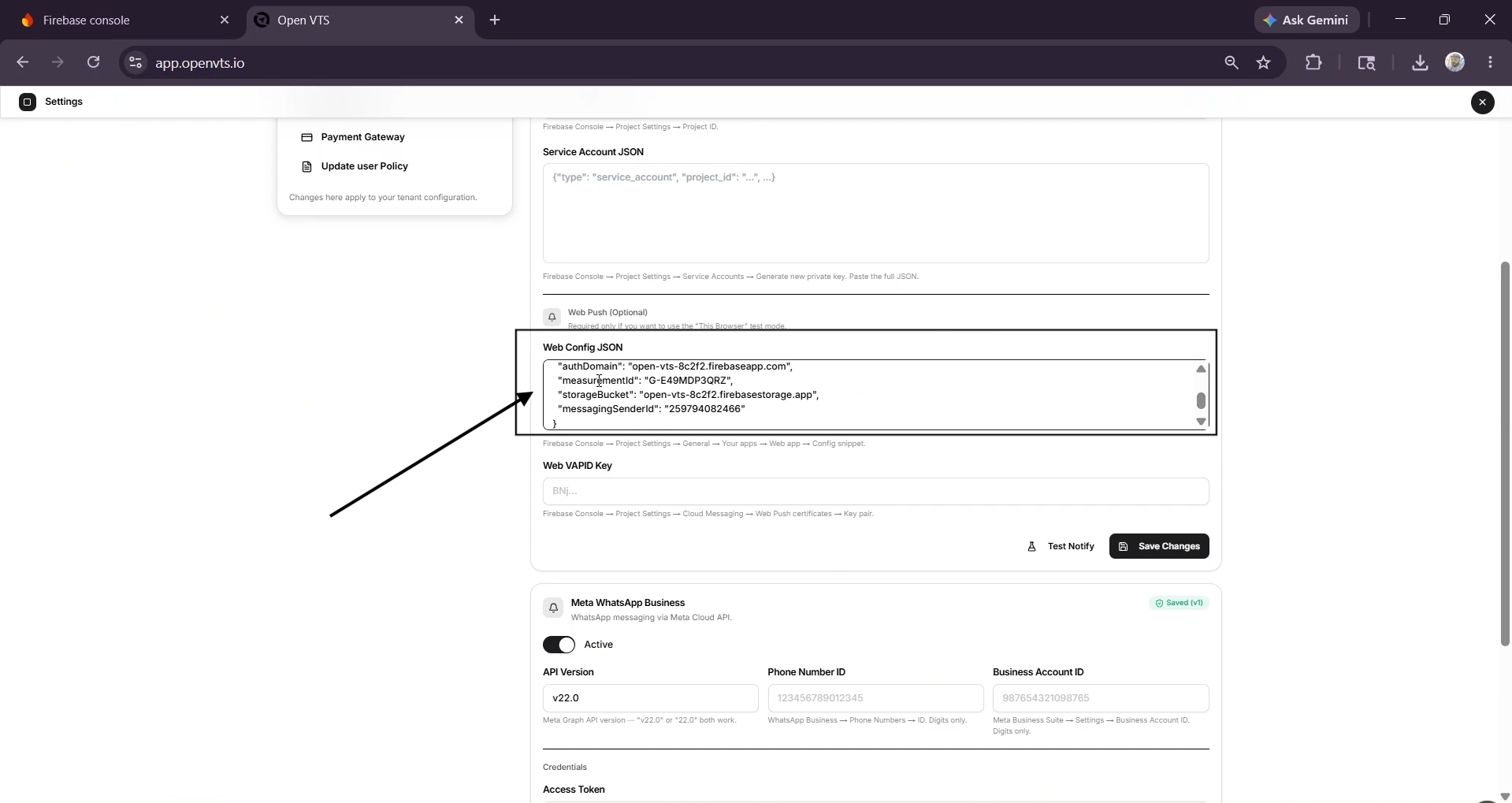Click the Update user Policy document icon
This screenshot has height=803, width=1512.
tap(306, 166)
